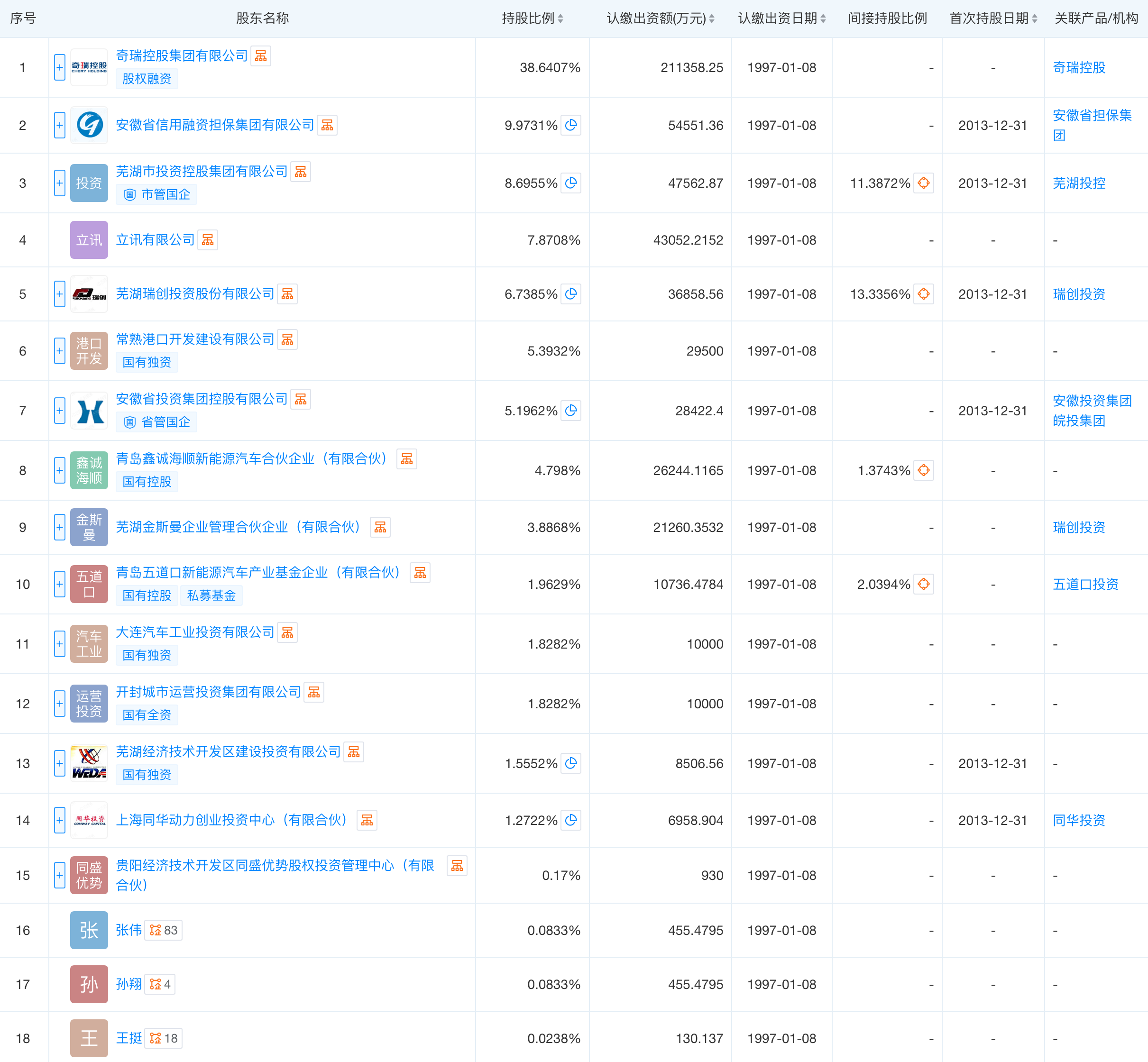The width and height of the screenshot is (1148, 1062).
Task: Open 安徽省信用融资担保集团有限公司 link
Action: (215, 125)
